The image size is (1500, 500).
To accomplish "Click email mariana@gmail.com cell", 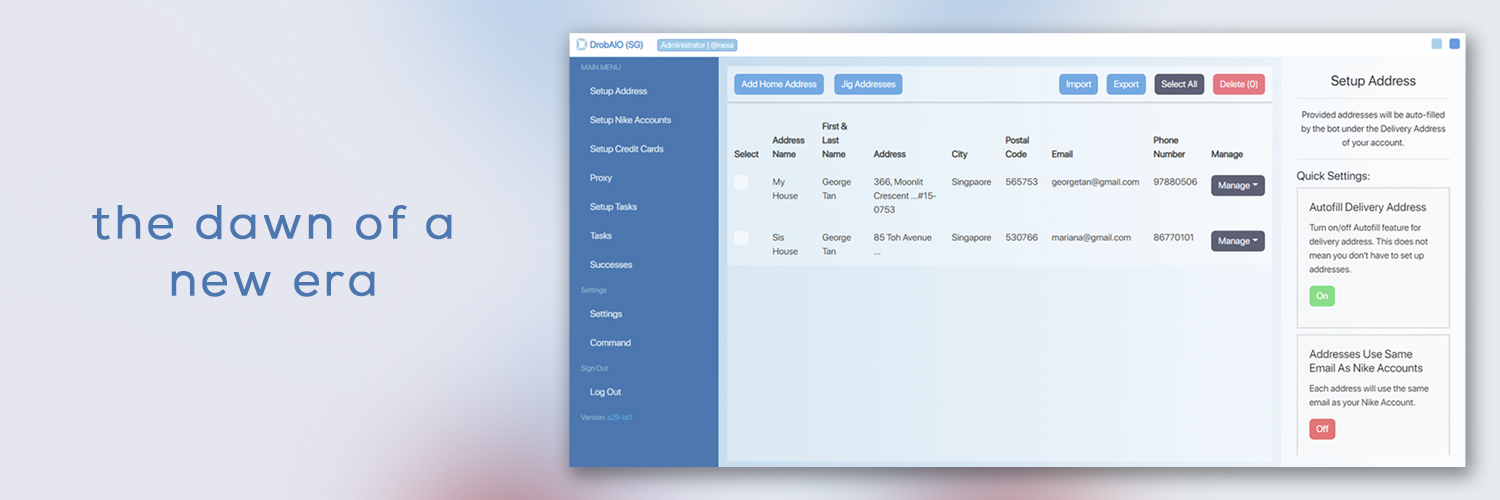I will [x=1091, y=238].
